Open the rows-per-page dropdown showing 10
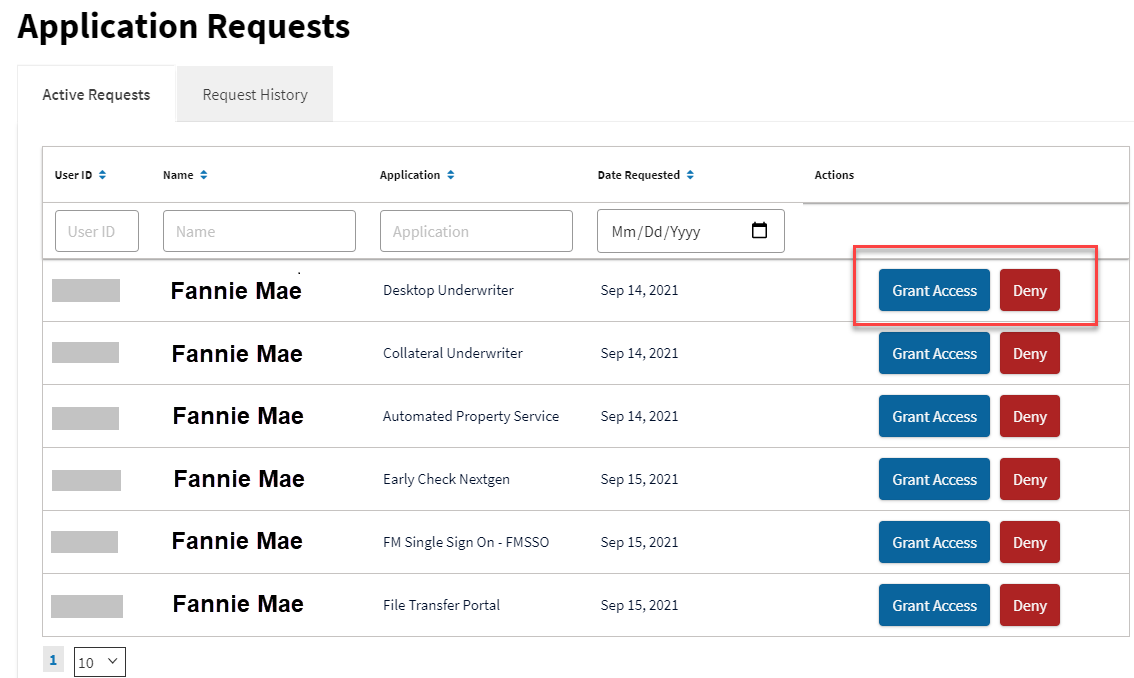The width and height of the screenshot is (1134, 678). tap(99, 661)
